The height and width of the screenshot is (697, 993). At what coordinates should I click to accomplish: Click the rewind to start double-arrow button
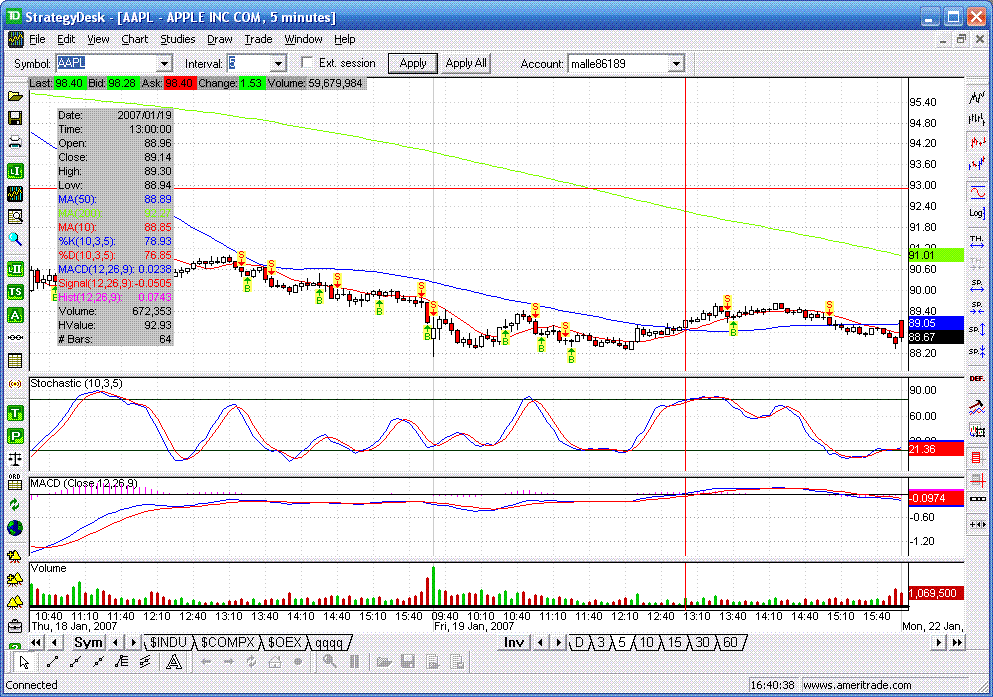tap(36, 643)
